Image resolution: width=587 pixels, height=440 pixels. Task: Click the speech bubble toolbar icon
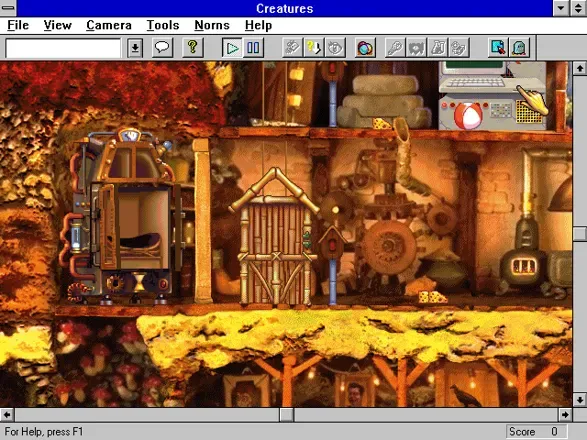pos(162,48)
